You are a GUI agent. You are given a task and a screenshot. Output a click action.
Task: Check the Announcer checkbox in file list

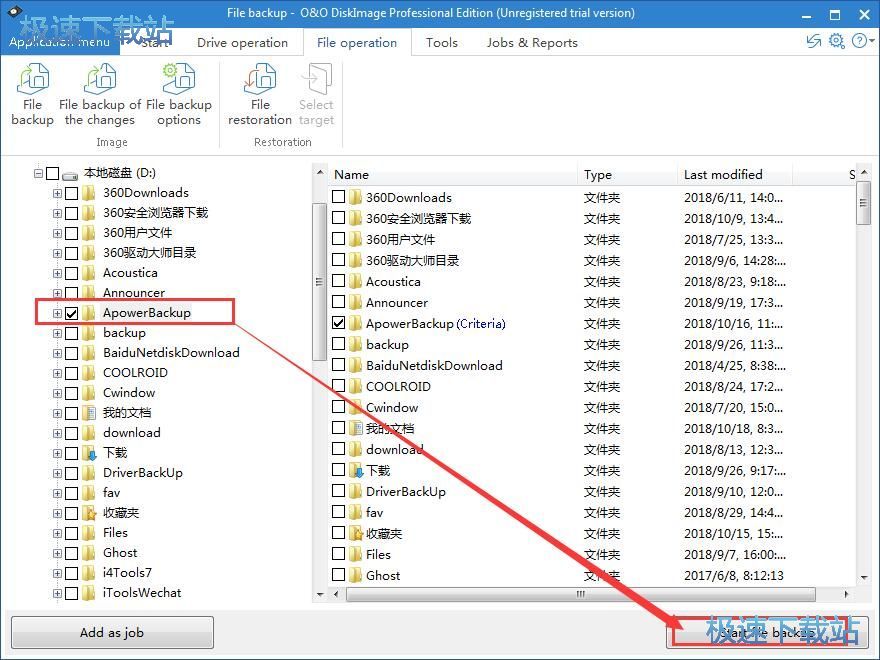click(338, 301)
